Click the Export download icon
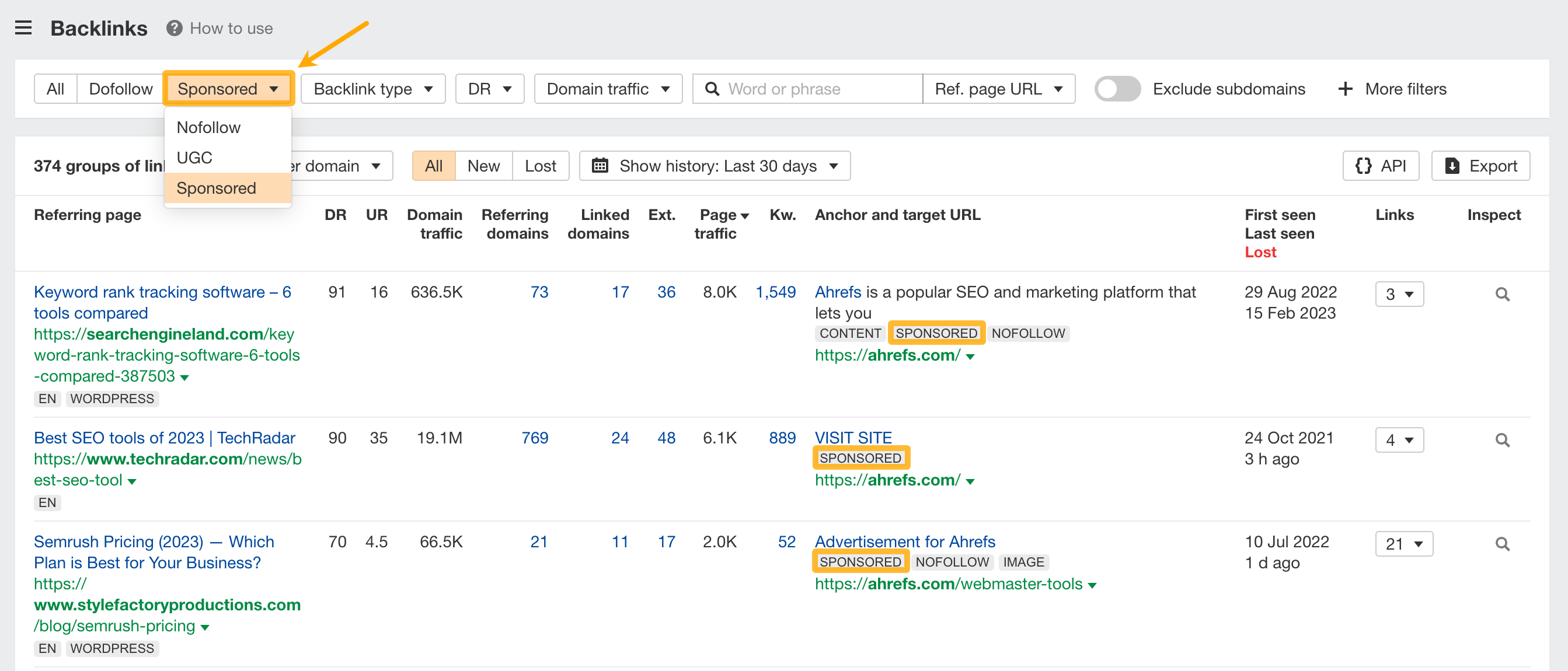Image resolution: width=1568 pixels, height=671 pixels. pos(1452,166)
